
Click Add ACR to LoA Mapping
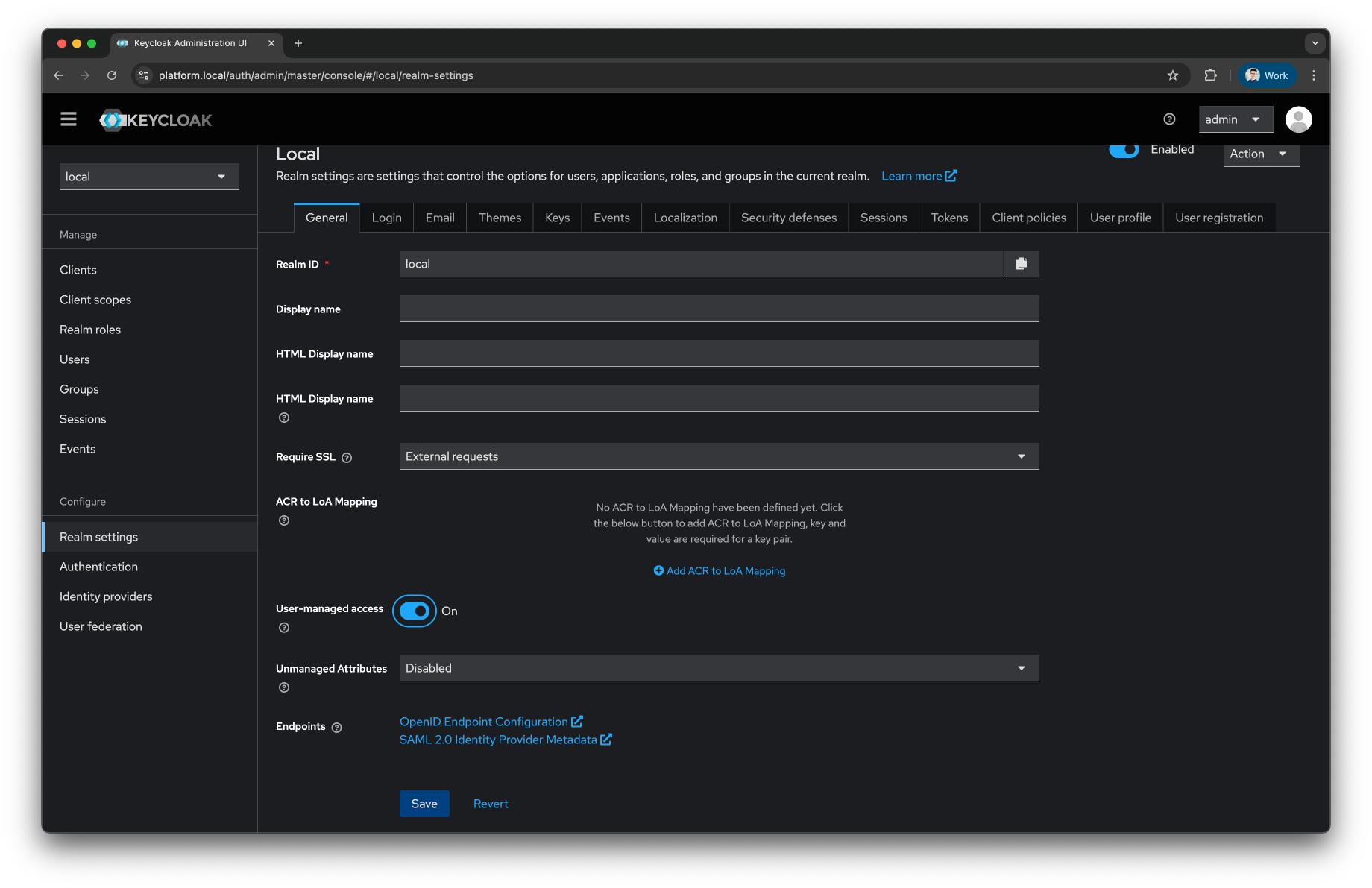coord(719,570)
